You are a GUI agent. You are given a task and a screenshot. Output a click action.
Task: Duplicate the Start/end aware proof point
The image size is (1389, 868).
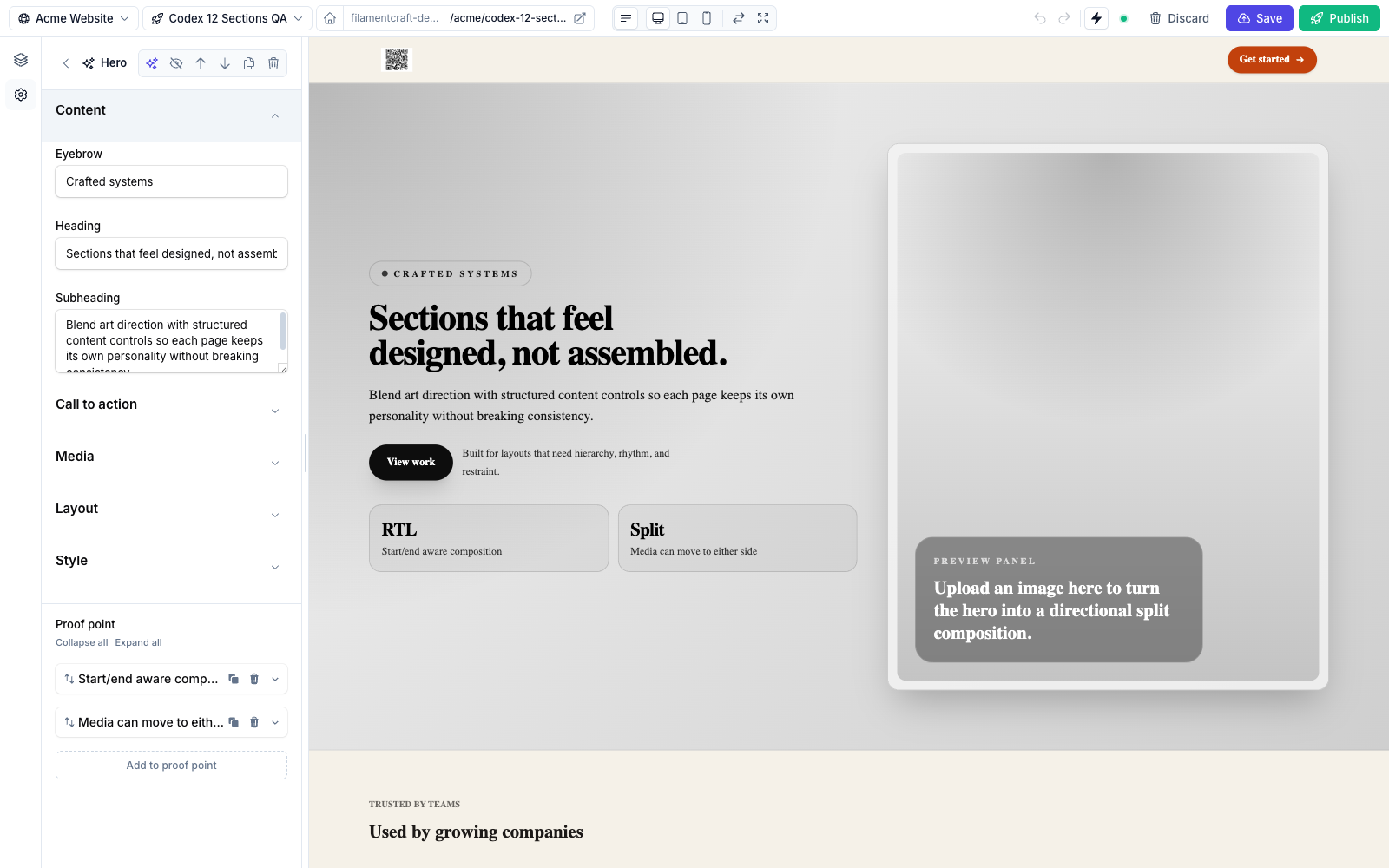[x=234, y=679]
